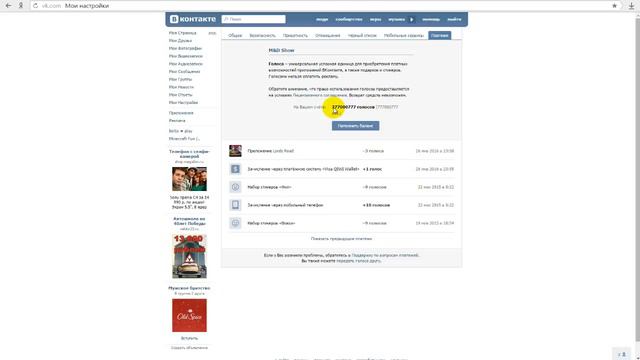Open Реклама in the sidebar
The width and height of the screenshot is (640, 360).
(177, 120)
